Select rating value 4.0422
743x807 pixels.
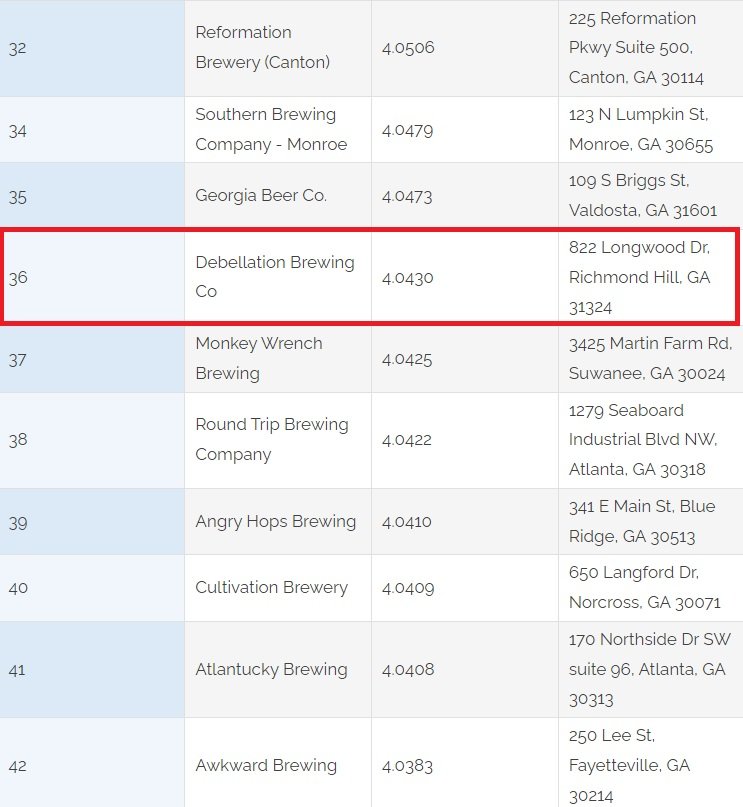tap(407, 440)
